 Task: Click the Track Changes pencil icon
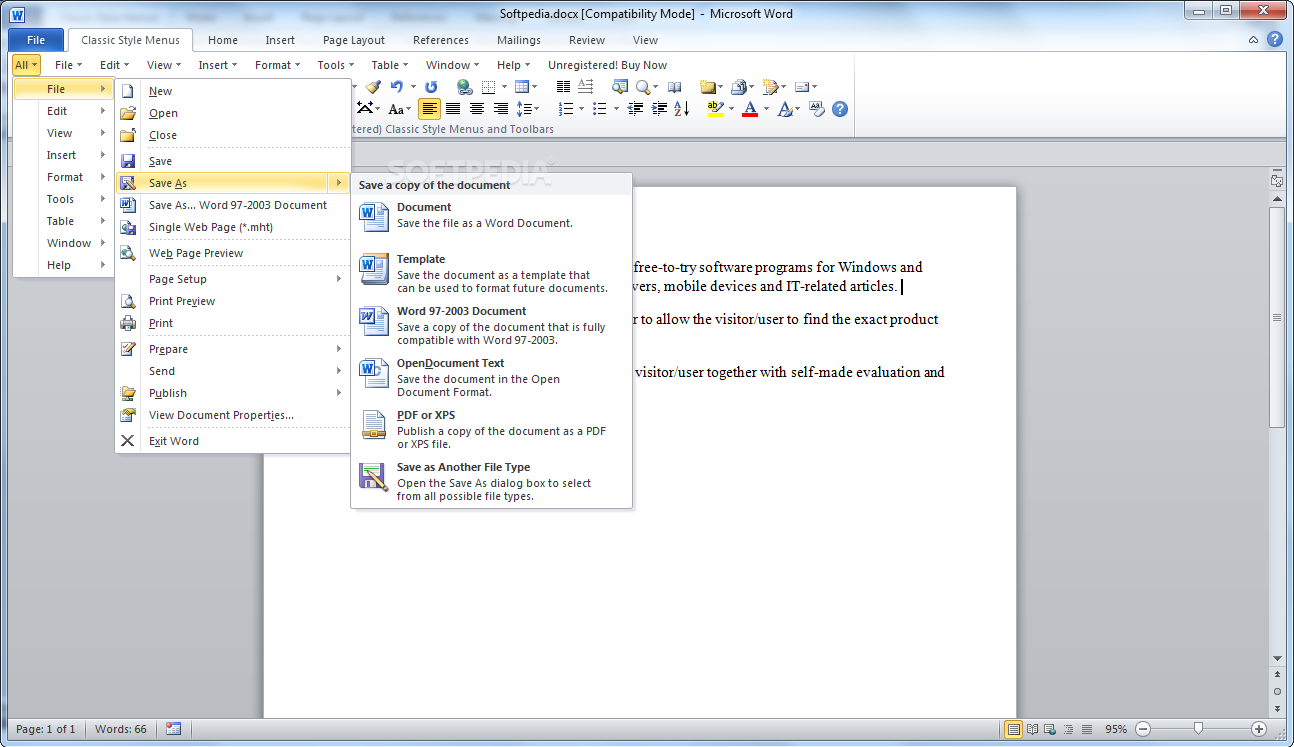tap(771, 87)
